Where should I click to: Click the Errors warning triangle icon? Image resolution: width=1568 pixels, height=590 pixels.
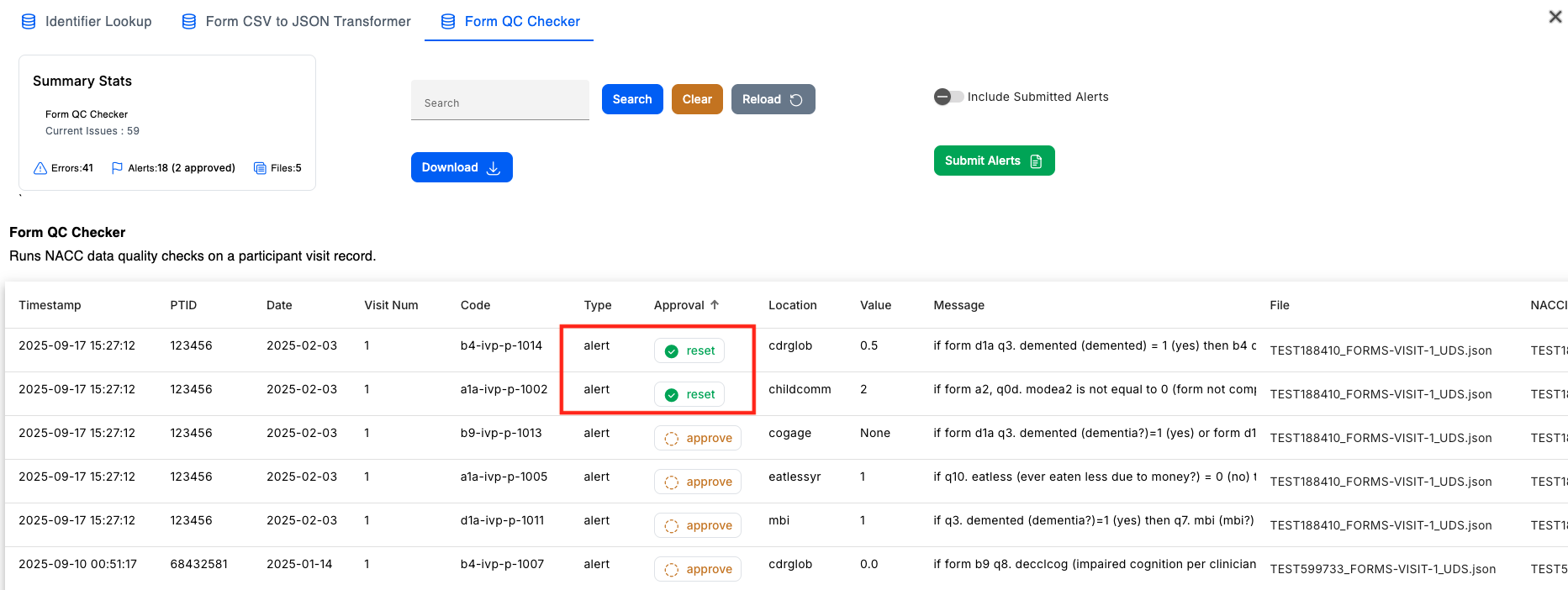[x=40, y=168]
